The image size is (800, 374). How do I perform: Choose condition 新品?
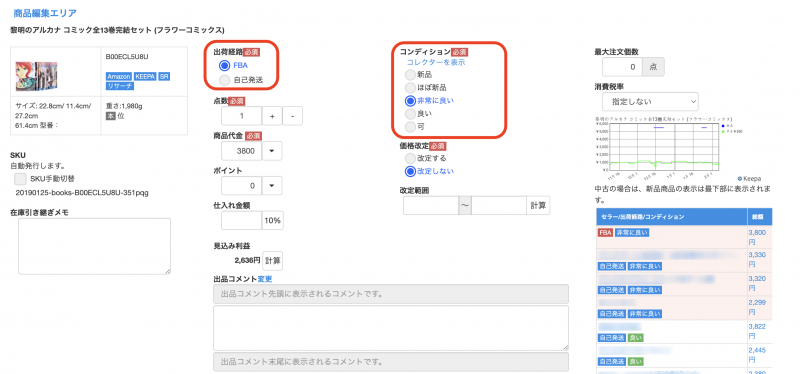pyautogui.click(x=410, y=74)
